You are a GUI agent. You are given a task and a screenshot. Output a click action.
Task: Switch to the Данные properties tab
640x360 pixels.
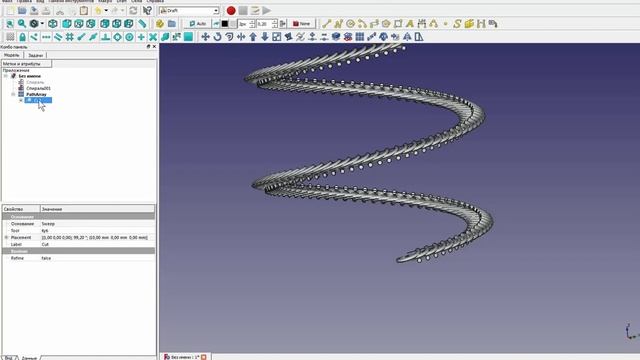coord(29,358)
